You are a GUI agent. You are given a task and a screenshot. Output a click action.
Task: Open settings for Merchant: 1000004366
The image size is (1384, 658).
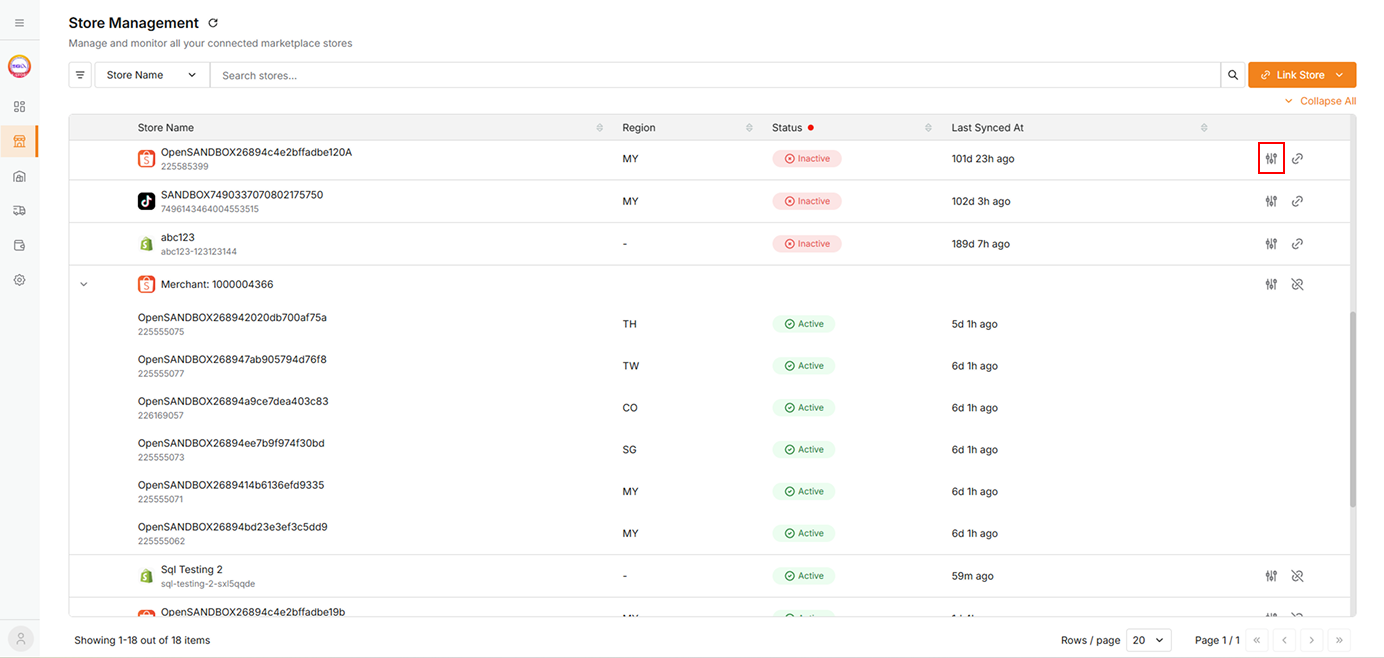coord(1271,284)
